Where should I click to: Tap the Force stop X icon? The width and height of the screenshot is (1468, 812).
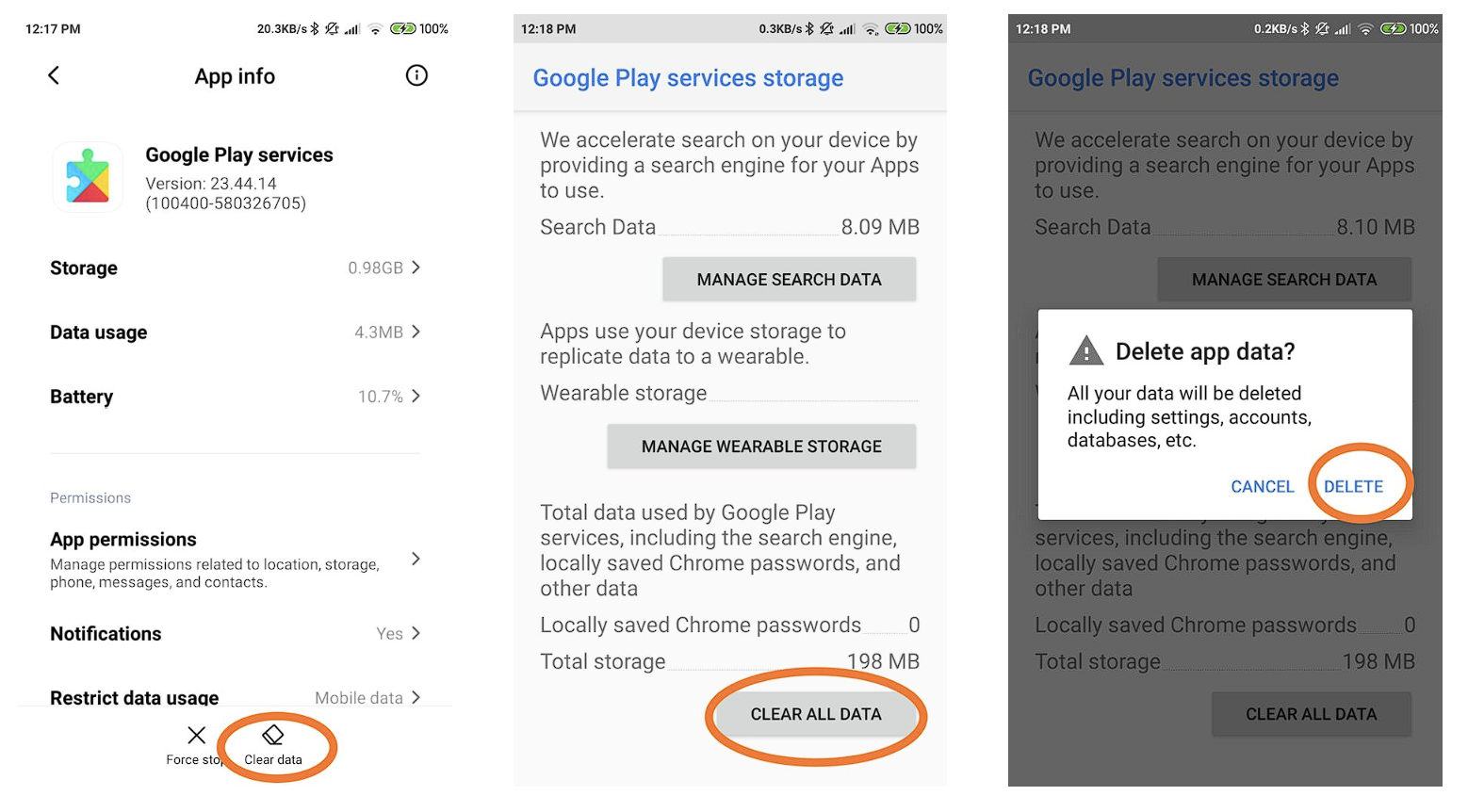coord(196,735)
